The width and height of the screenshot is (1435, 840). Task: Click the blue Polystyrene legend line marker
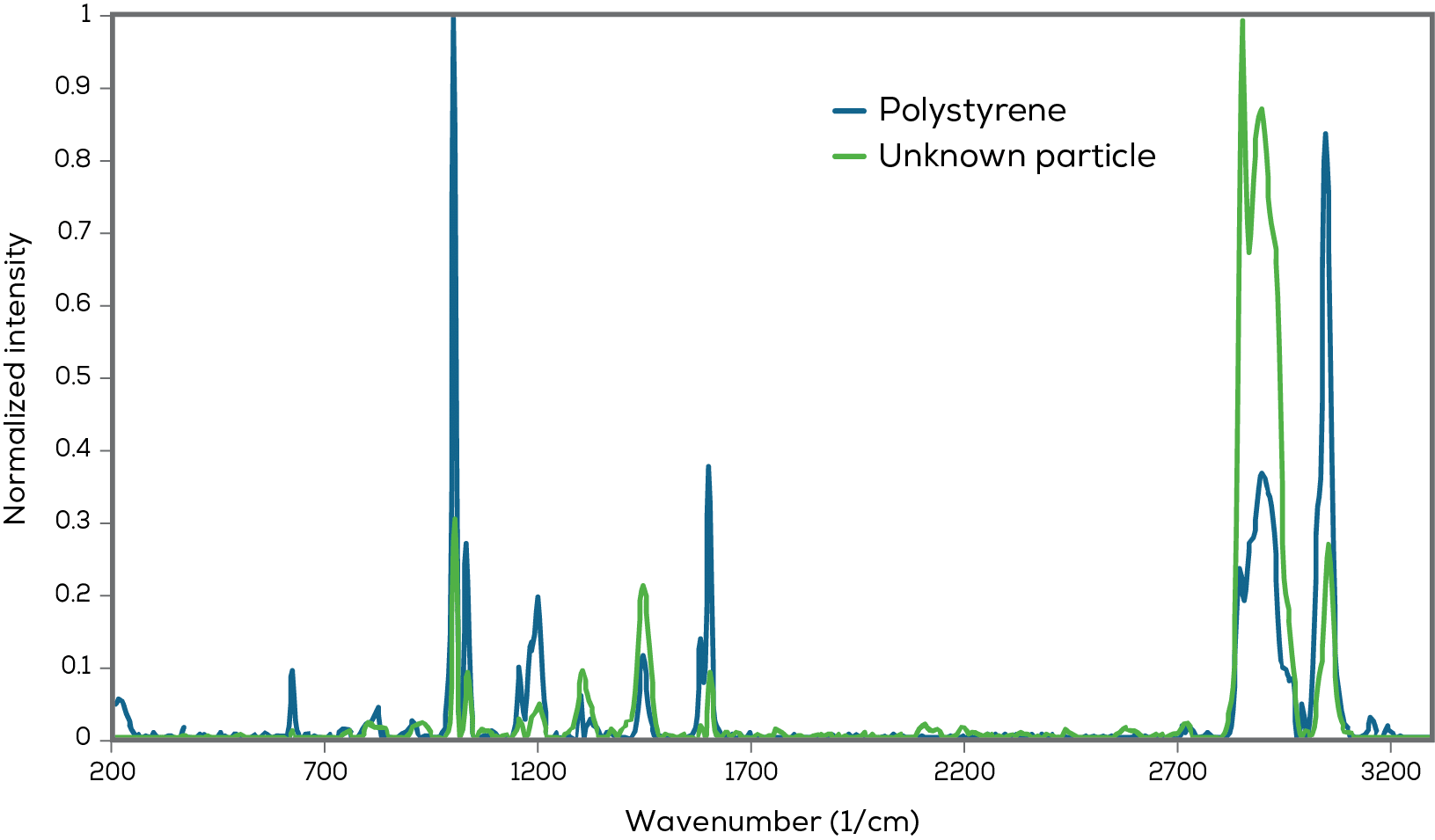(847, 111)
